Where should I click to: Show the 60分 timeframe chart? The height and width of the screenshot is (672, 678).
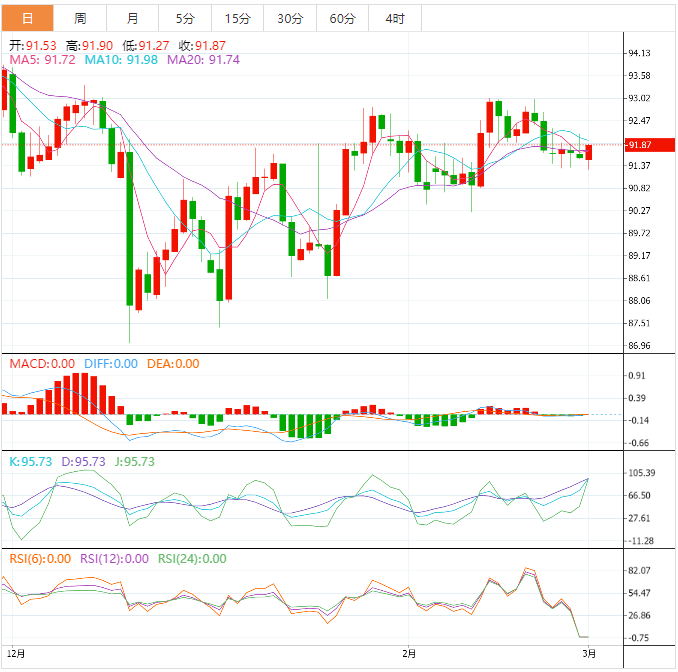click(x=342, y=18)
